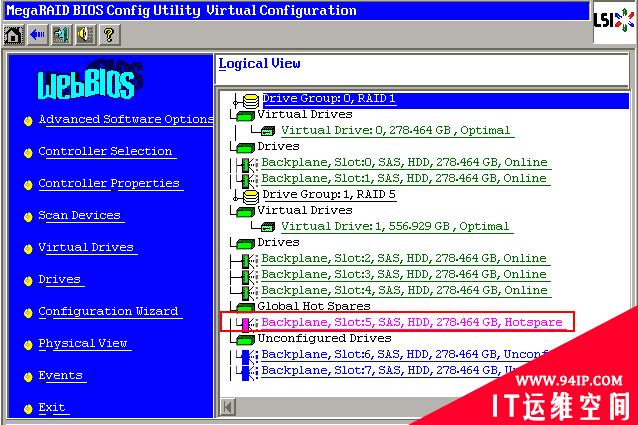This screenshot has height=425, width=638.
Task: Click the Virtual Drive 1 icon
Action: click(268, 227)
